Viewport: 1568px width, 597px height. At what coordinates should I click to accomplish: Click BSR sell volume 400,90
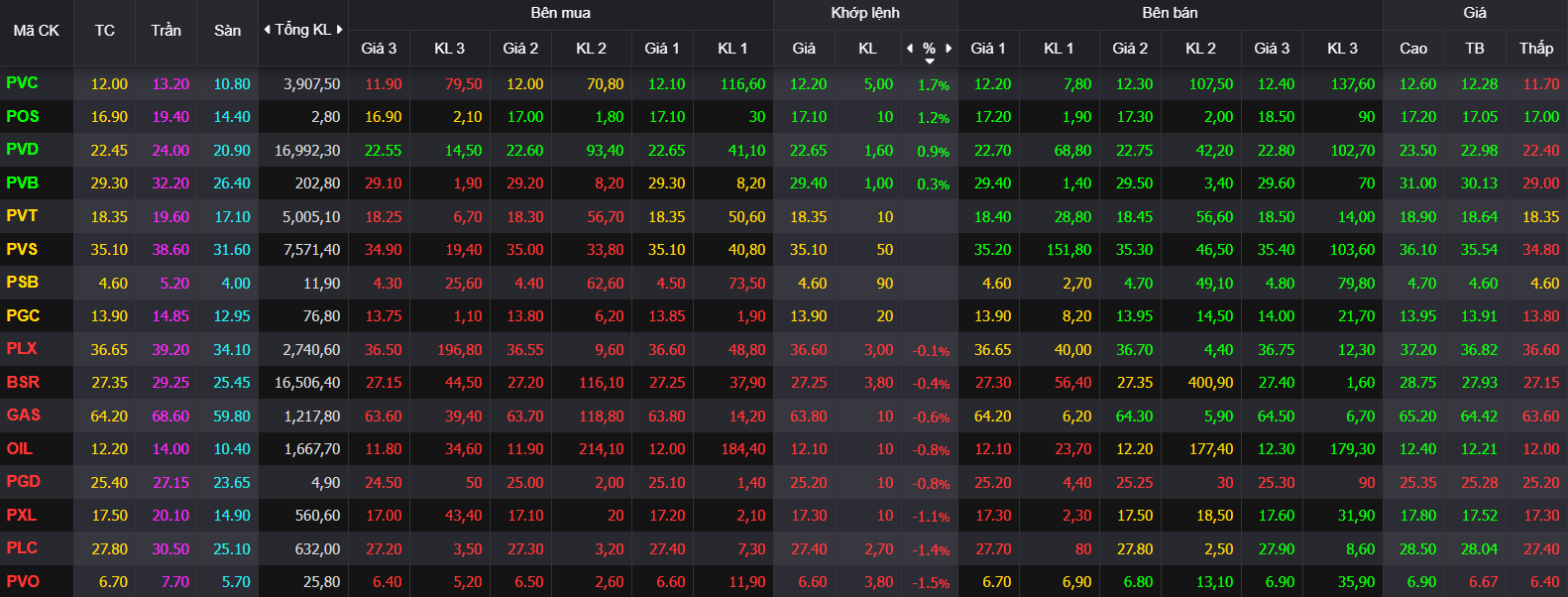click(1211, 383)
